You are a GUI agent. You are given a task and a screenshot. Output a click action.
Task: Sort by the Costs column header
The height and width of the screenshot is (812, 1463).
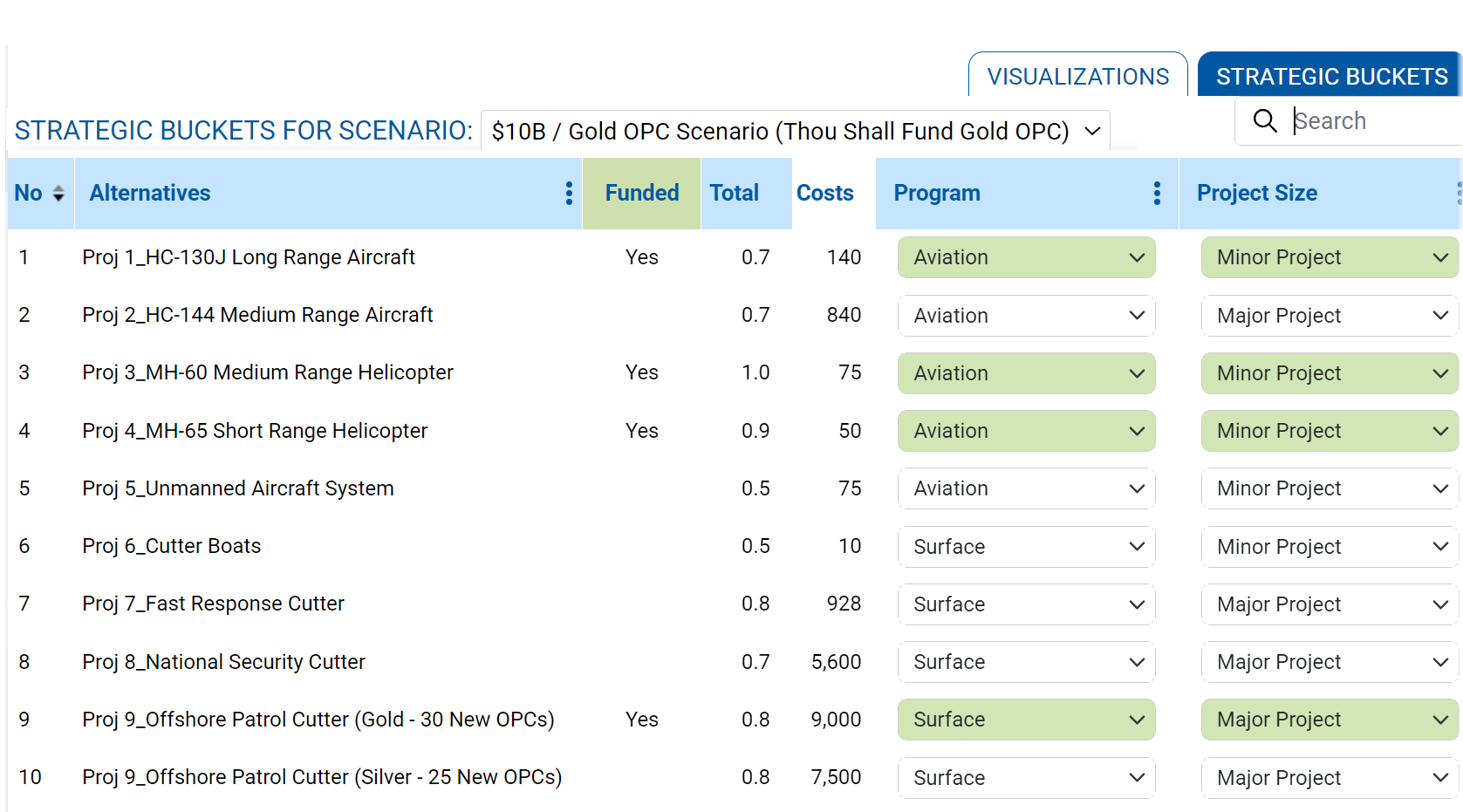[824, 194]
